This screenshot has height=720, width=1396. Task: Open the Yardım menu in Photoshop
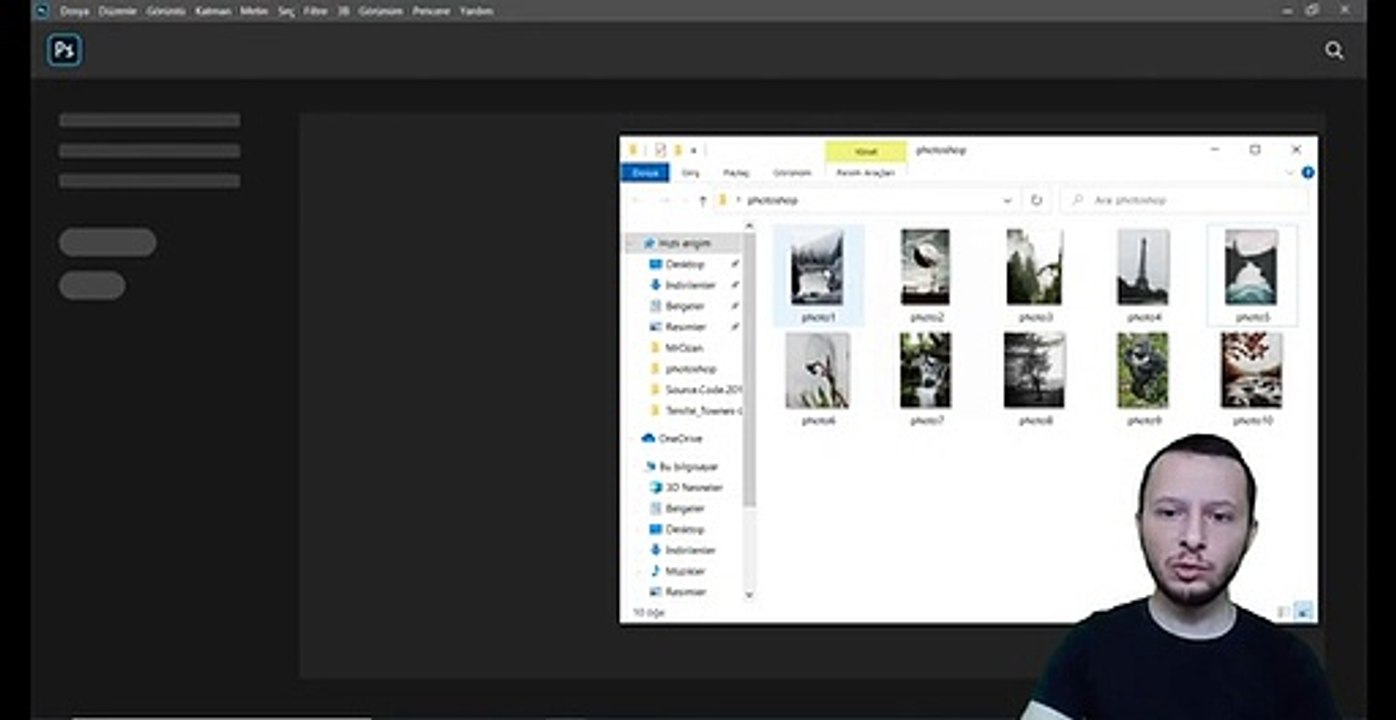click(476, 11)
